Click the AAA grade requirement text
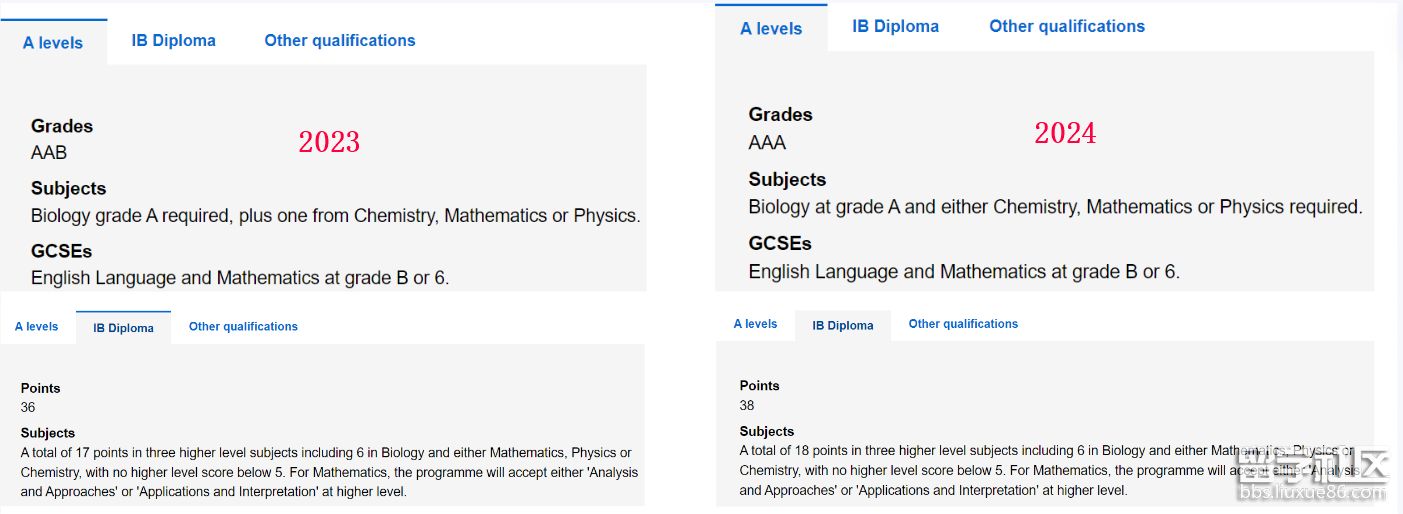 [x=767, y=143]
